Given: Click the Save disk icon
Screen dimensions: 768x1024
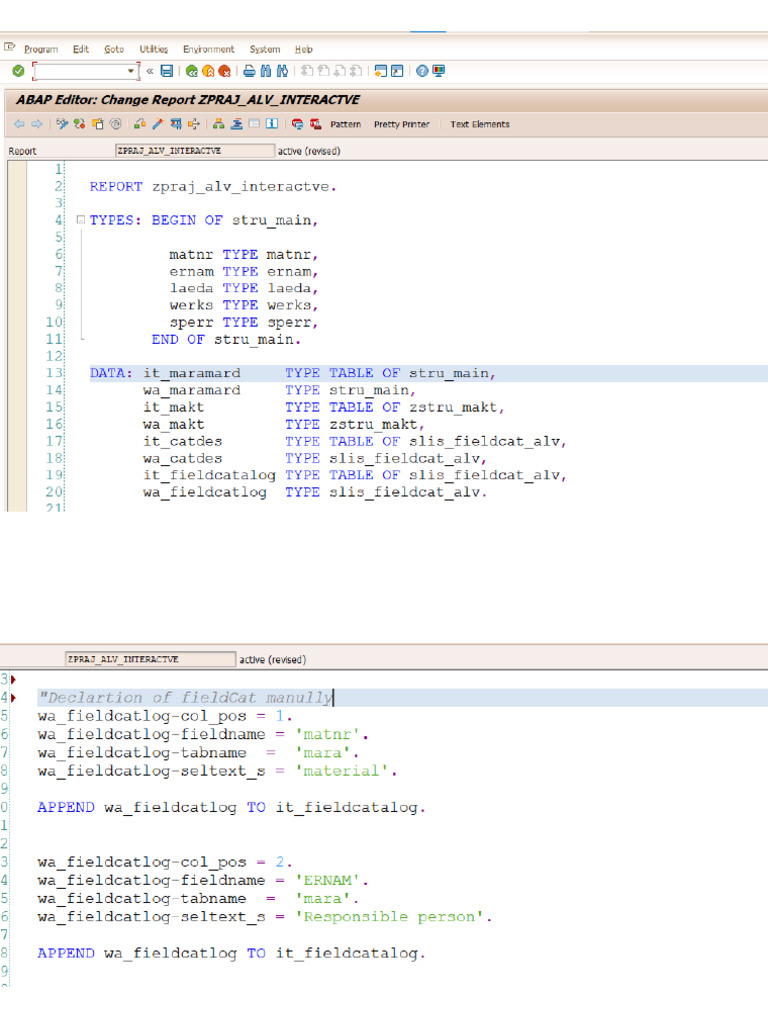Looking at the screenshot, I should [x=167, y=71].
